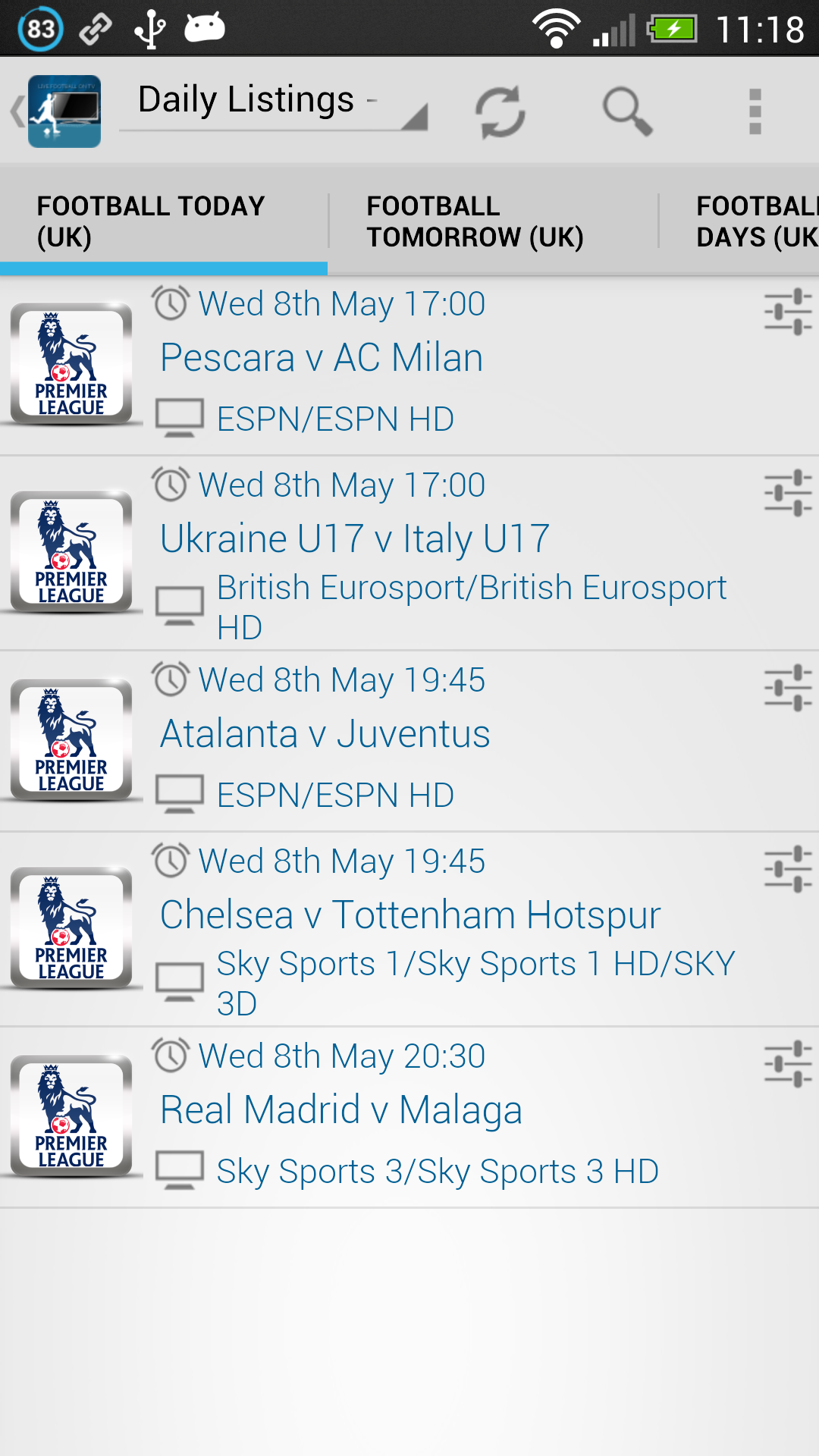Viewport: 819px width, 1456px height.
Task: Open the partially visible third Football tab
Action: pos(756,221)
